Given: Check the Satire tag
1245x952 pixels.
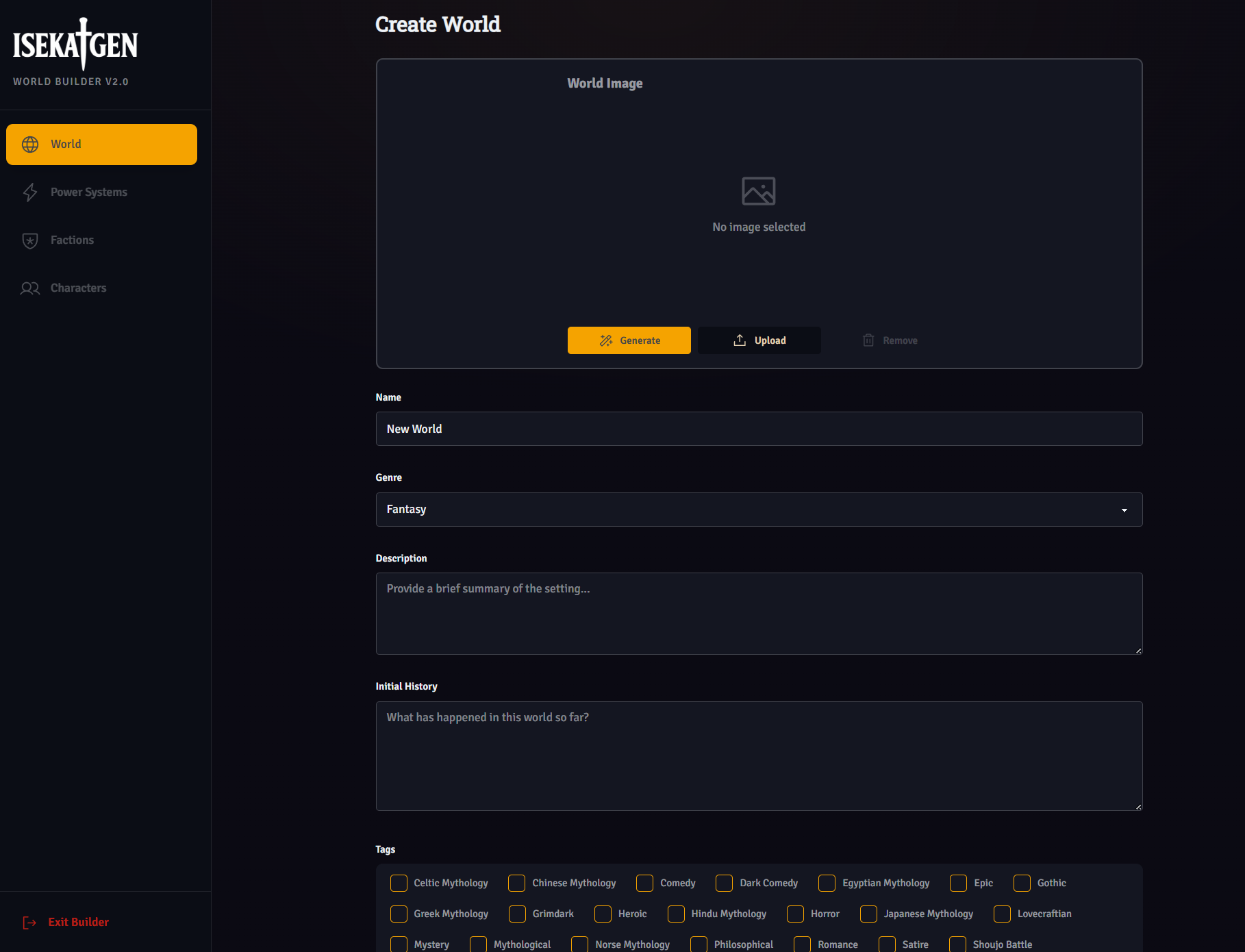Looking at the screenshot, I should click(887, 944).
